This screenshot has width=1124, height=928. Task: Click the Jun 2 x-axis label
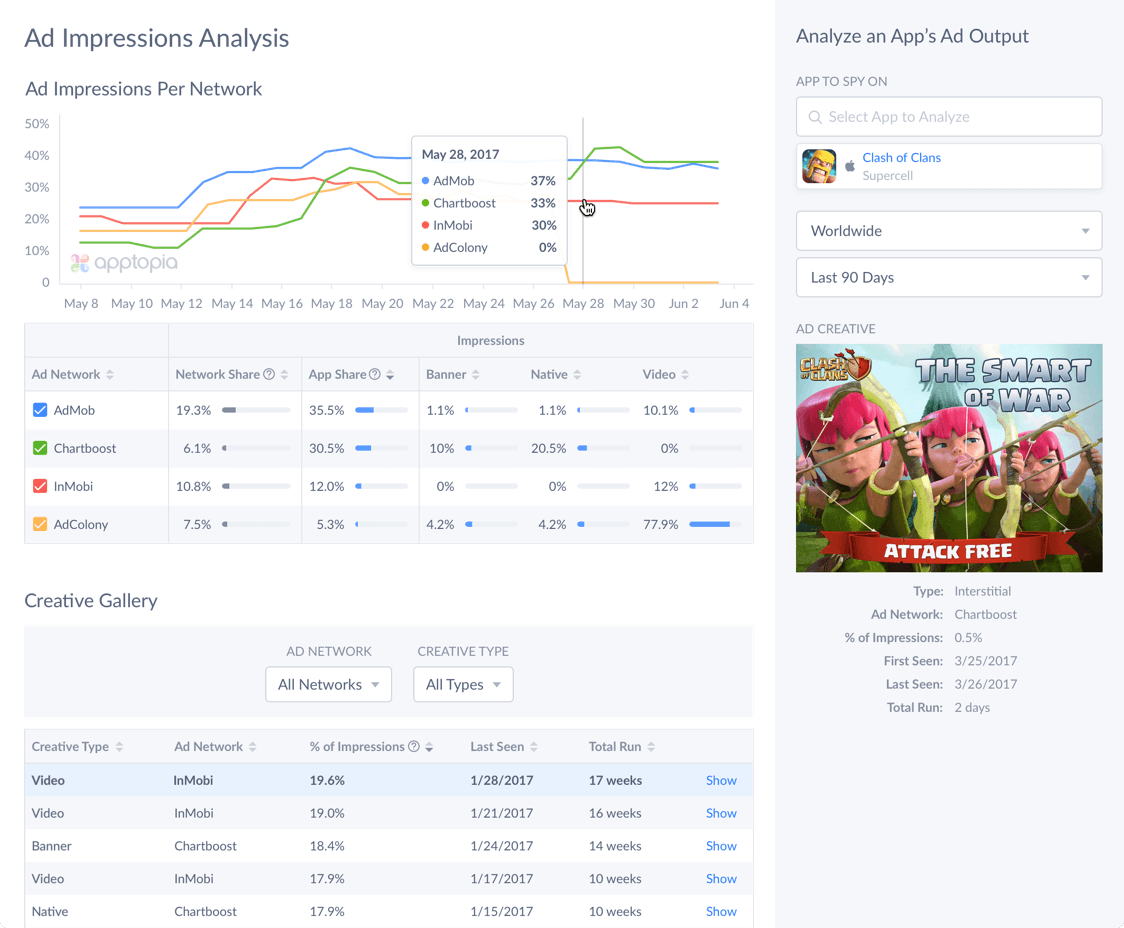[x=683, y=303]
